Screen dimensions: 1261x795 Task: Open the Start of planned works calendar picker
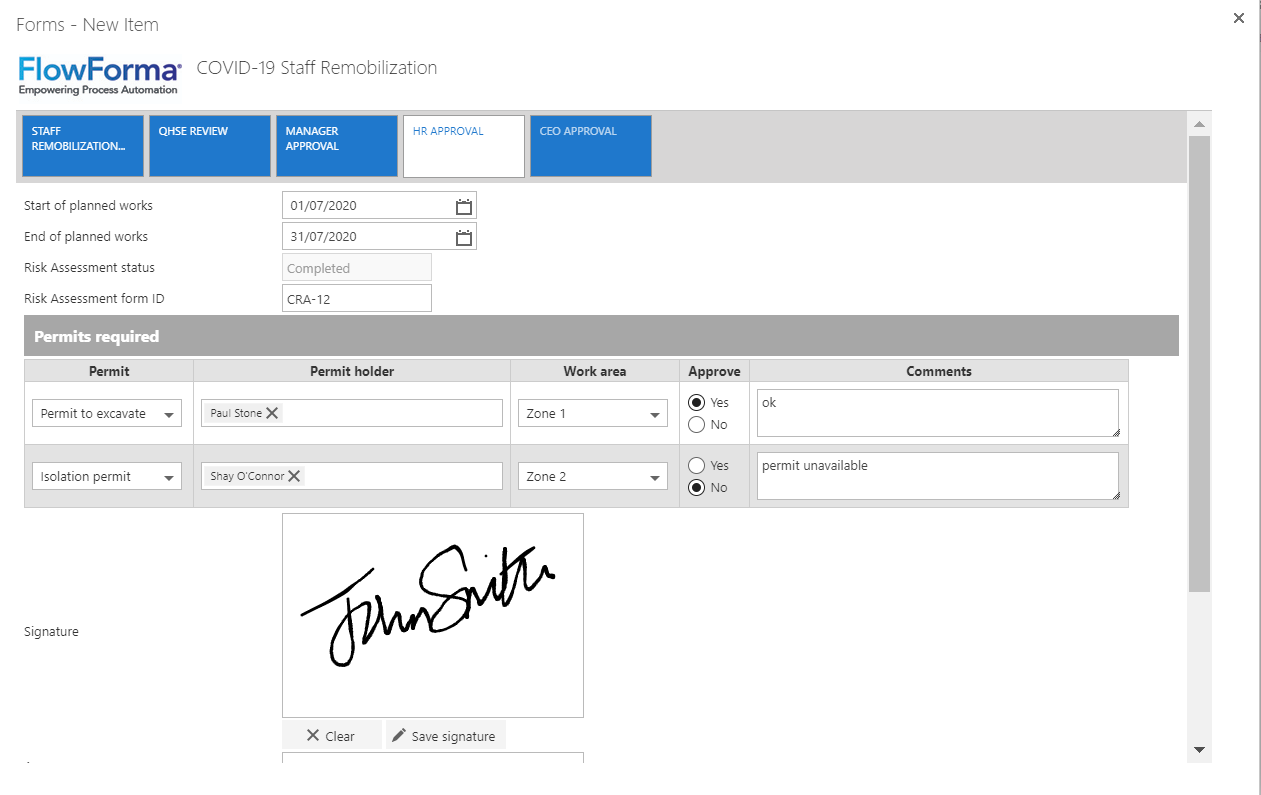tap(462, 205)
